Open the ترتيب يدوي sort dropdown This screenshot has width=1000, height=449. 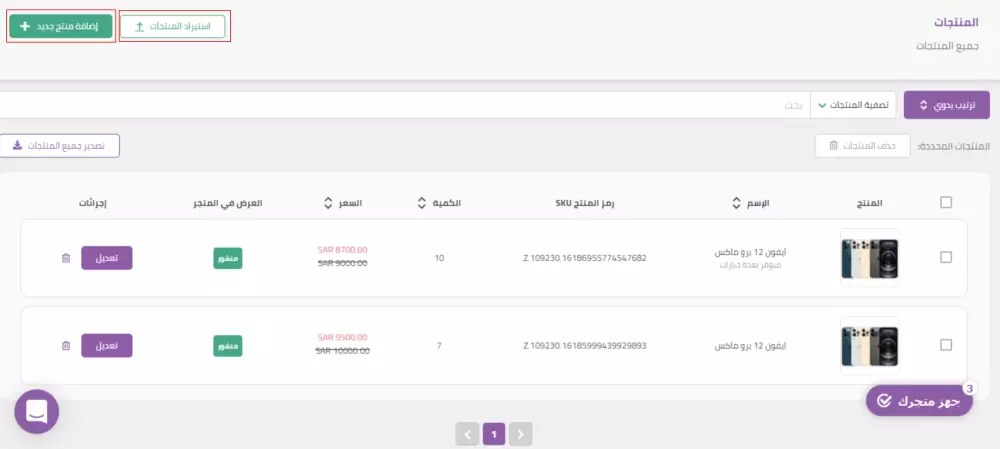[x=946, y=105]
